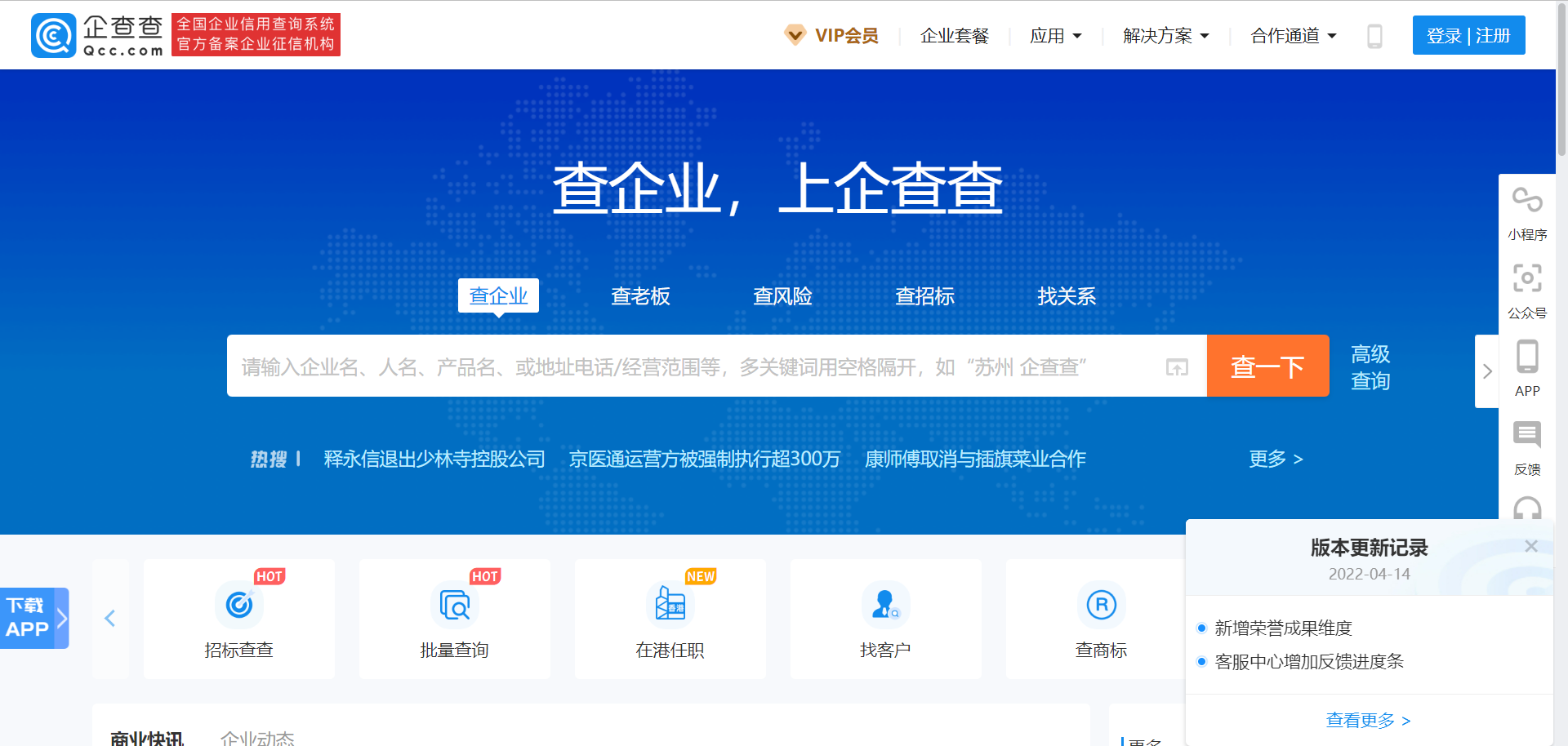Switch to the 找关系 tab
Screen dimensions: 1568x746
(x=1067, y=296)
